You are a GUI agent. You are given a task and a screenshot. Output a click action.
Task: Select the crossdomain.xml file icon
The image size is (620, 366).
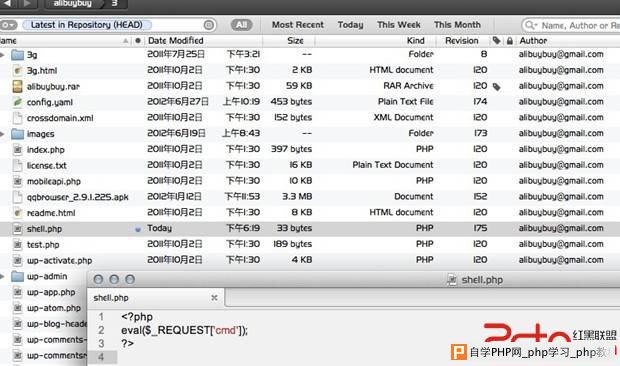(x=17, y=118)
